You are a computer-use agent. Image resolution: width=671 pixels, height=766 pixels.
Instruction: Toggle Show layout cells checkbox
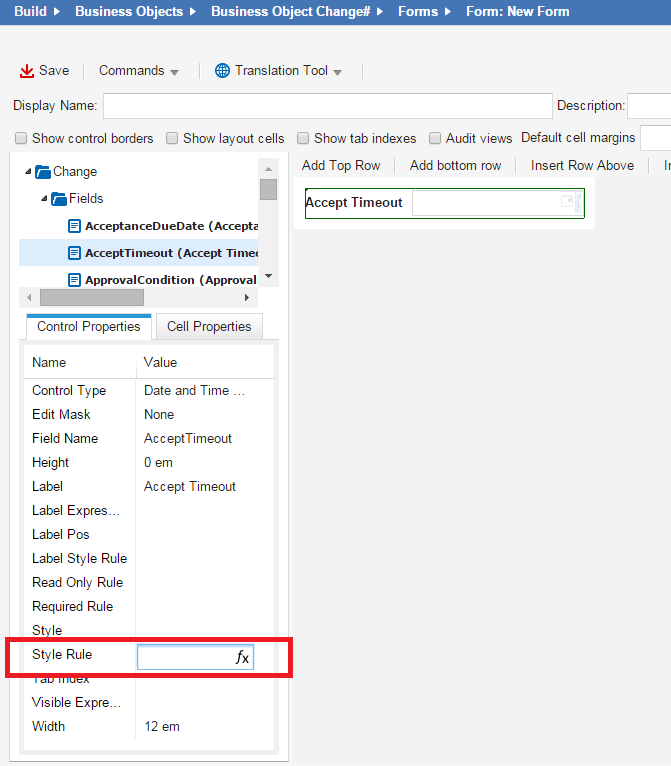pos(172,138)
